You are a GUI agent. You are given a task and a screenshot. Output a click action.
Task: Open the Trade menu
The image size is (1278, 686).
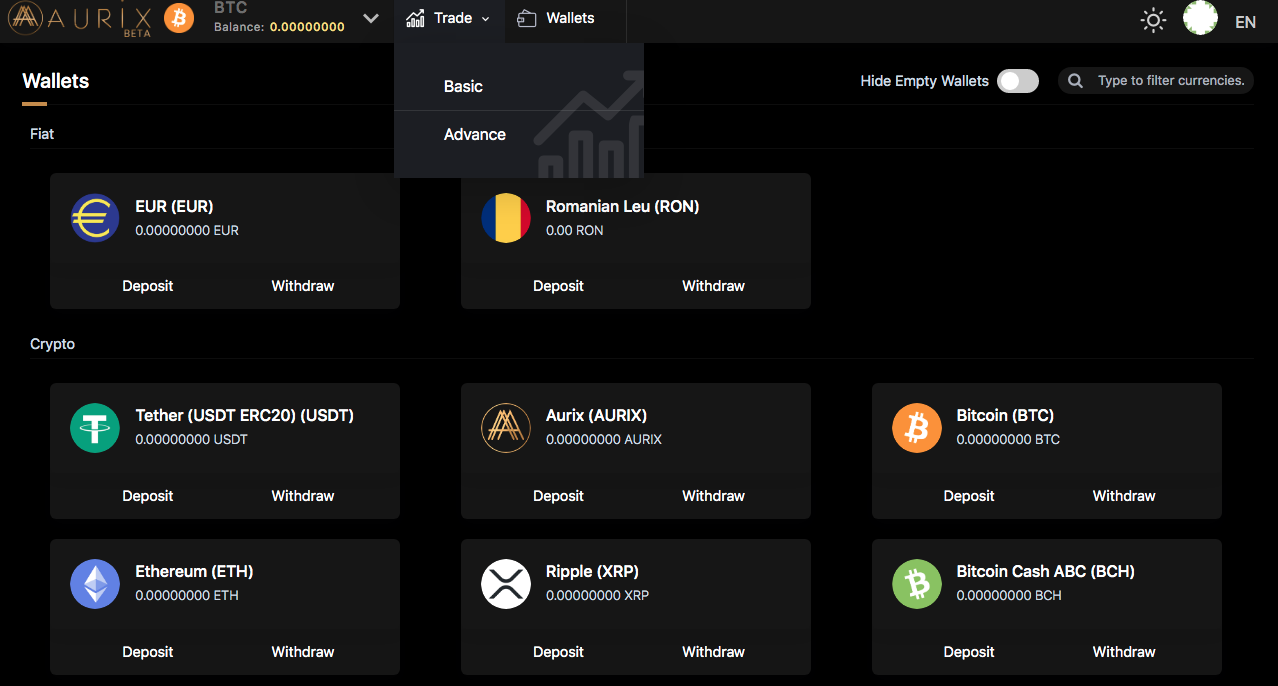click(x=449, y=18)
